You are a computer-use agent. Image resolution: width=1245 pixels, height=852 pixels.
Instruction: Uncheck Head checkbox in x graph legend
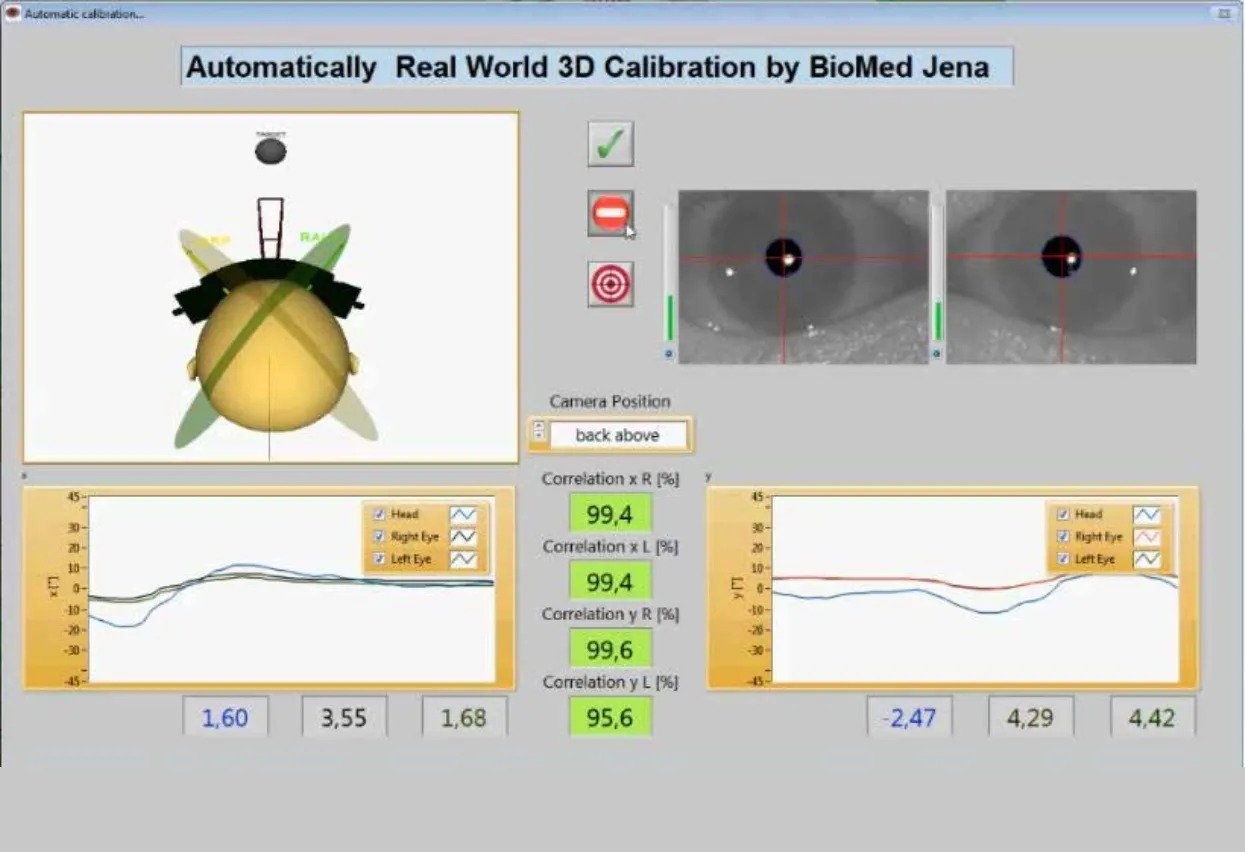(x=379, y=514)
